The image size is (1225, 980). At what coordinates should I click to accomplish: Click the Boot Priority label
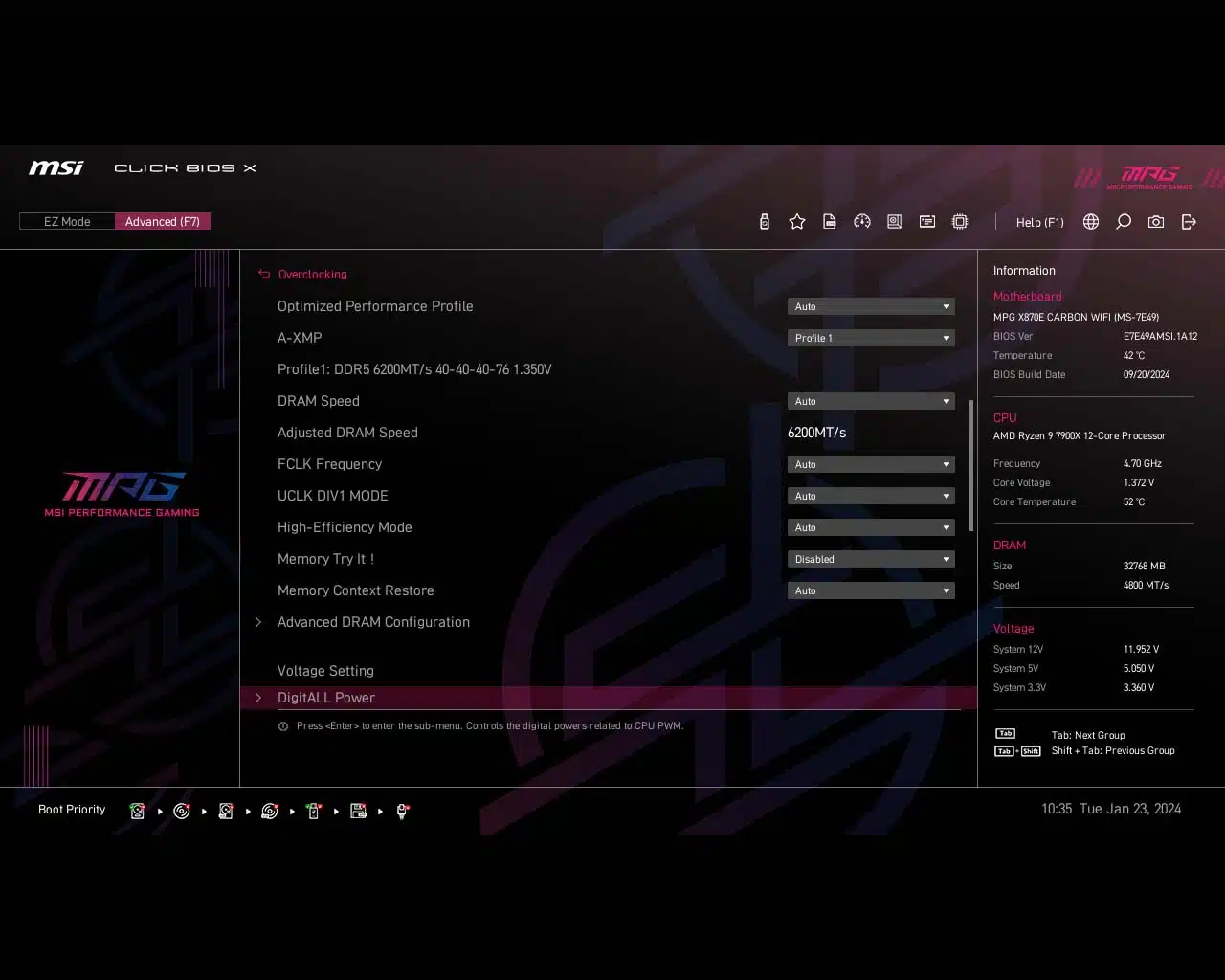tap(72, 810)
